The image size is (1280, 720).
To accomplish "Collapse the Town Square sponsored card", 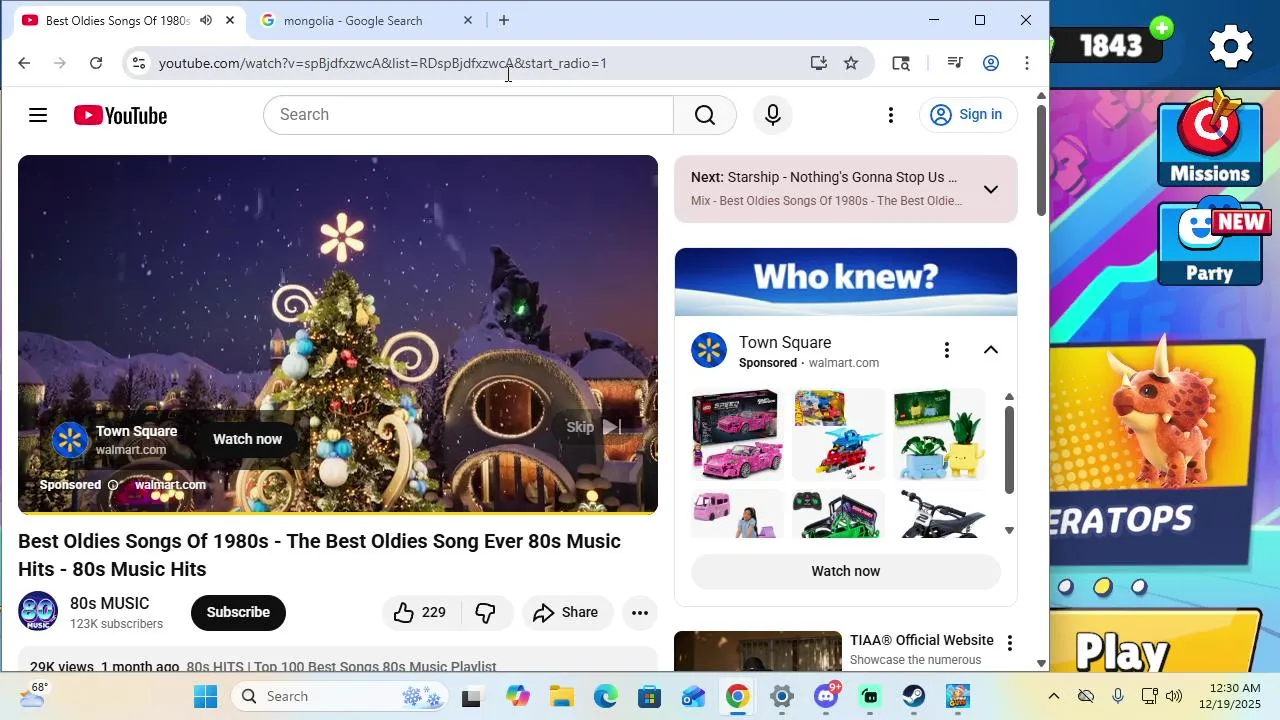I will [x=991, y=350].
